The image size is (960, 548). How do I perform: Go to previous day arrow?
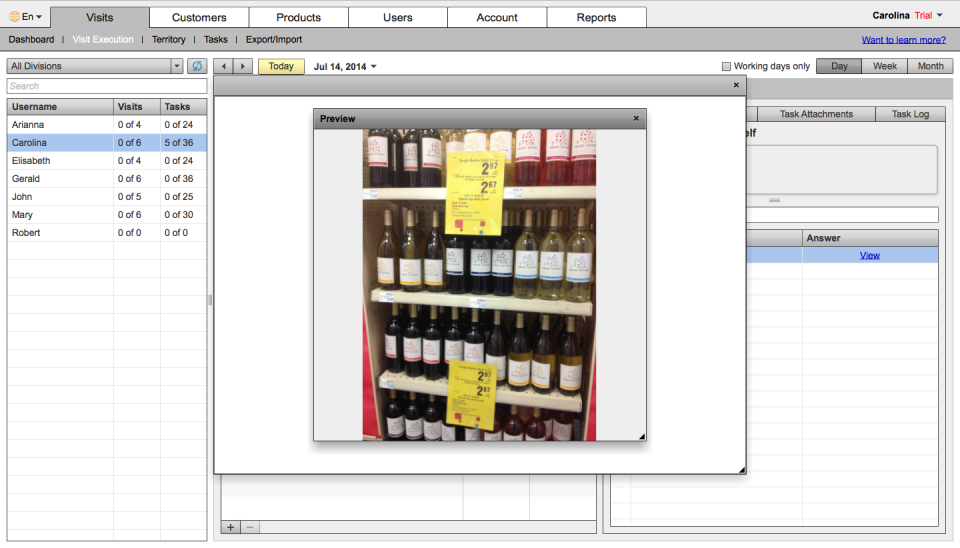pyautogui.click(x=223, y=66)
